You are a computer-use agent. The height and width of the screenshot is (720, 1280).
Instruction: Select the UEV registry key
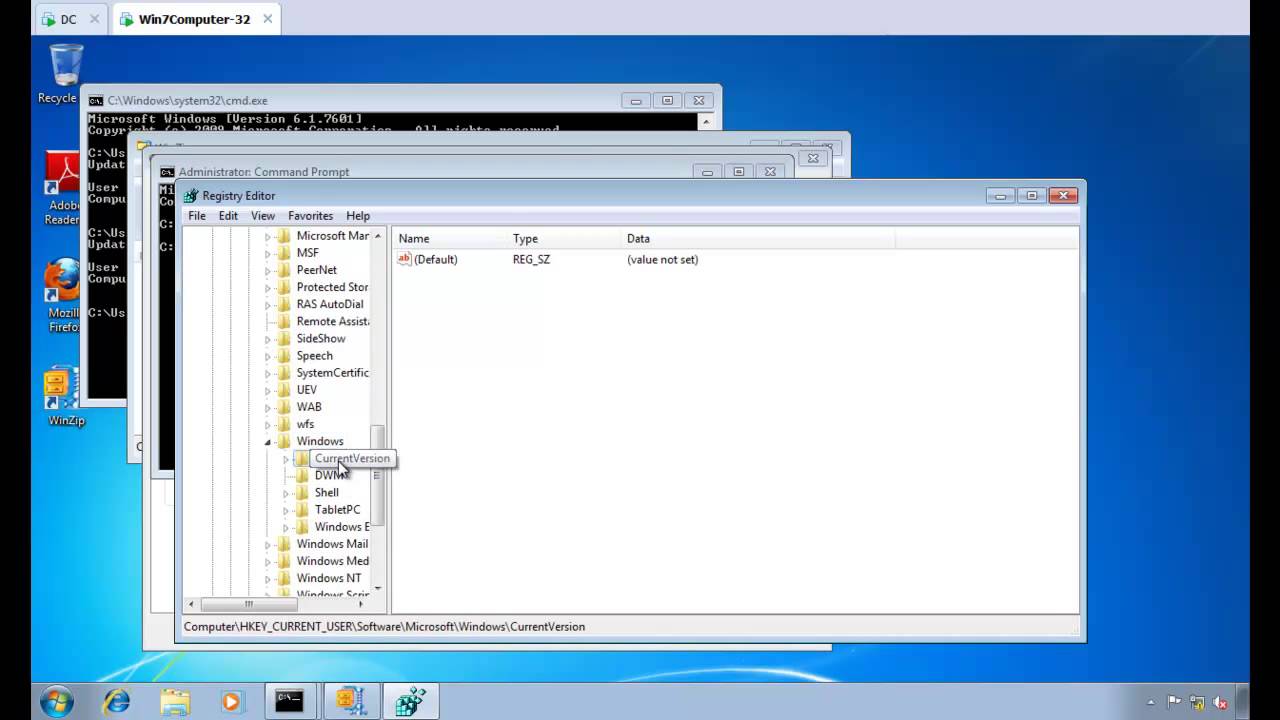pyautogui.click(x=307, y=390)
